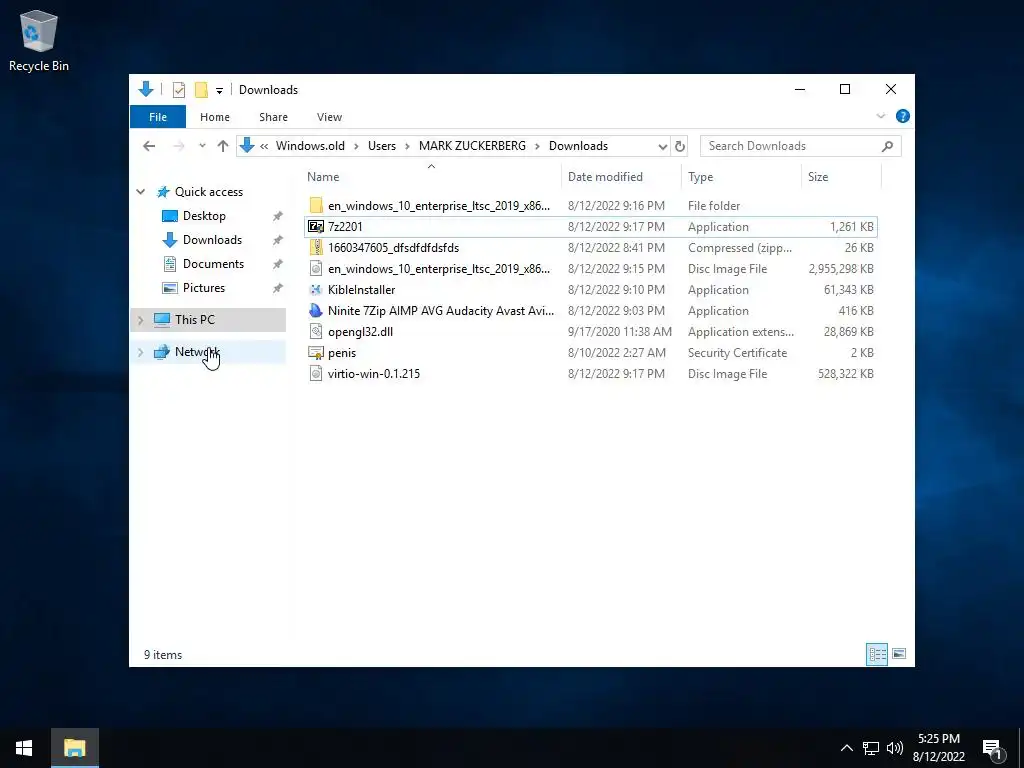Select the opengl32.dll file name

point(360,332)
